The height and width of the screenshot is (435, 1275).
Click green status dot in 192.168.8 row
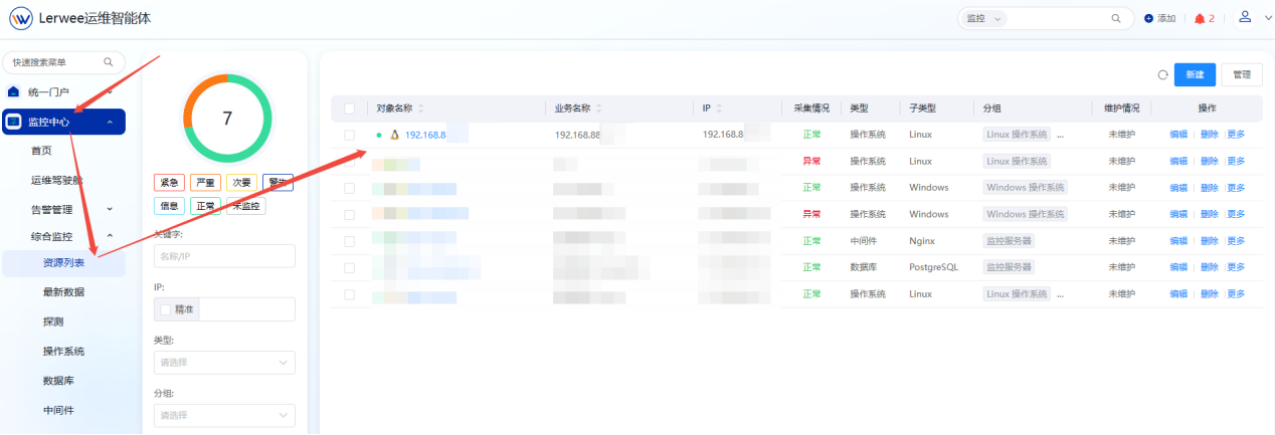[x=379, y=134]
